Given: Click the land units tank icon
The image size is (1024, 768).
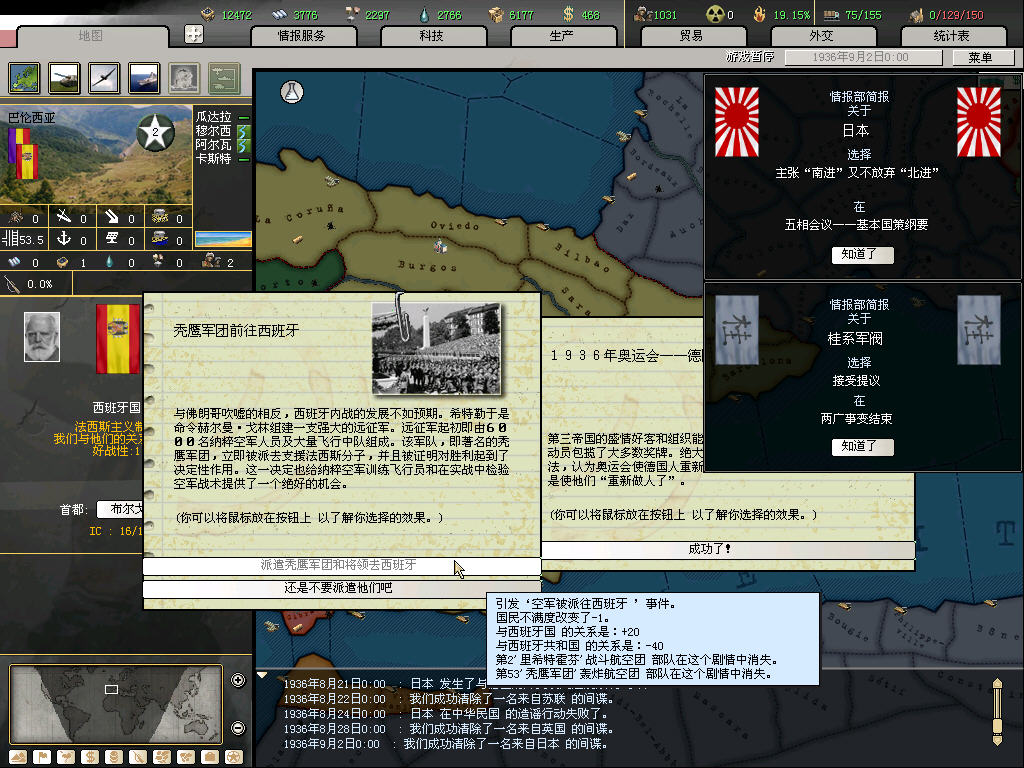Looking at the screenshot, I should coord(64,77).
